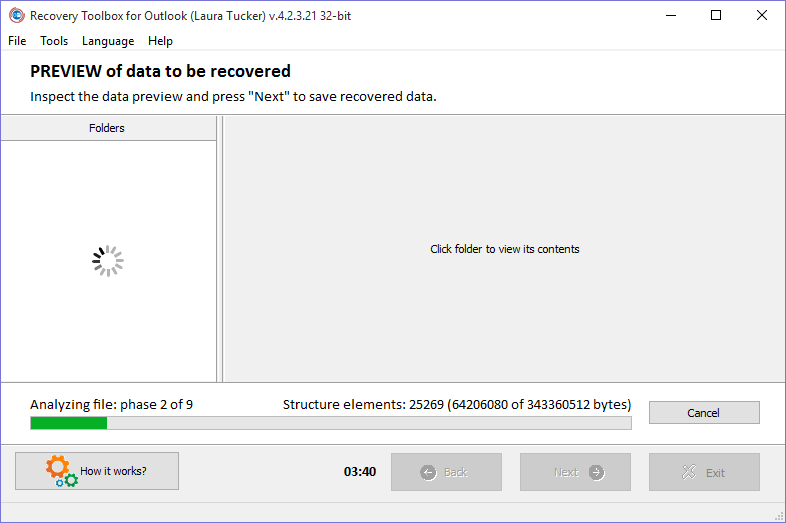Screen dimensions: 786x523
Task: Click the gears icon on How it works button
Action: tap(62, 471)
